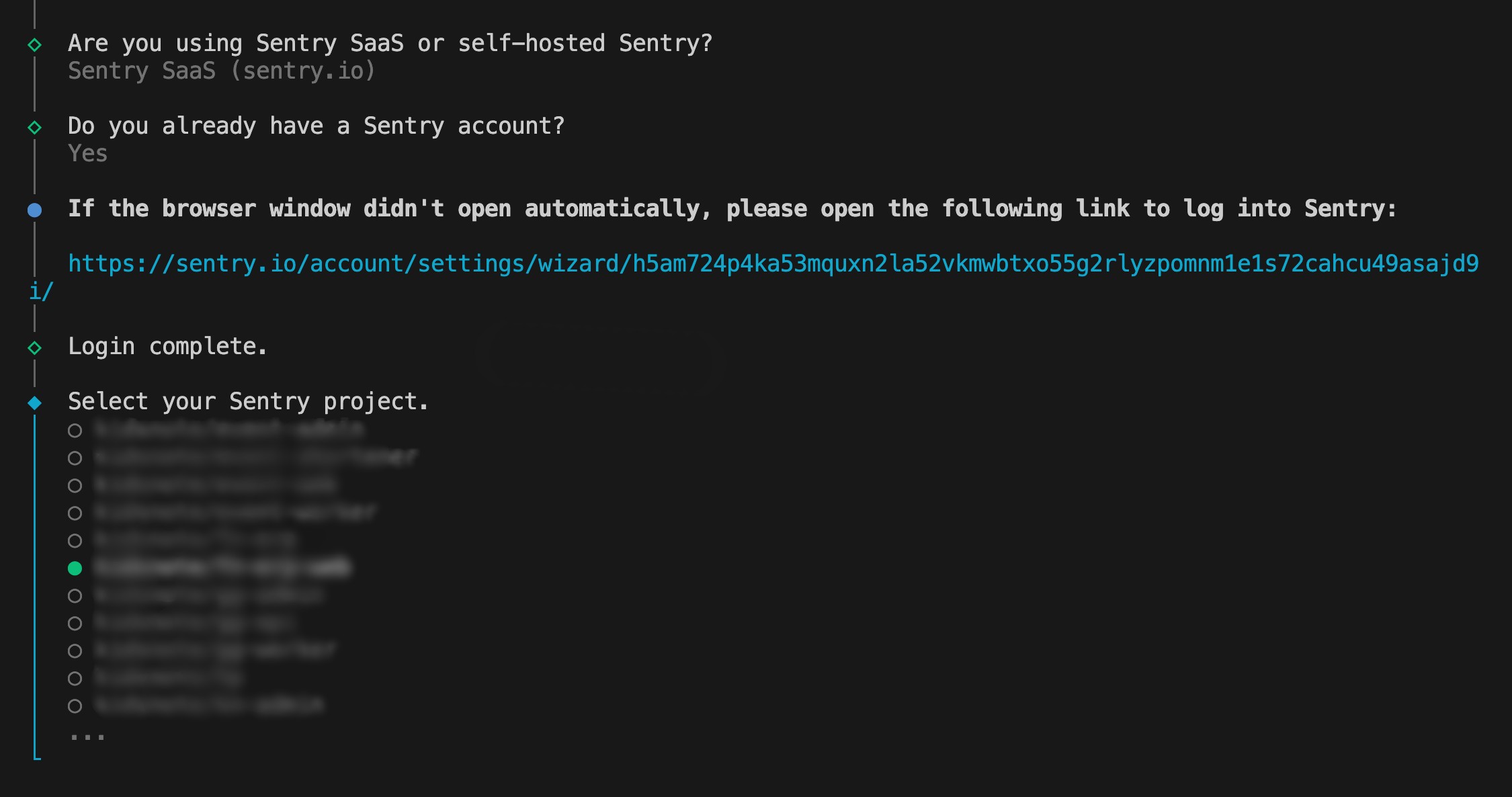Click the blue diamond by Select your Sentry project
This screenshot has height=797, width=1512.
35,403
